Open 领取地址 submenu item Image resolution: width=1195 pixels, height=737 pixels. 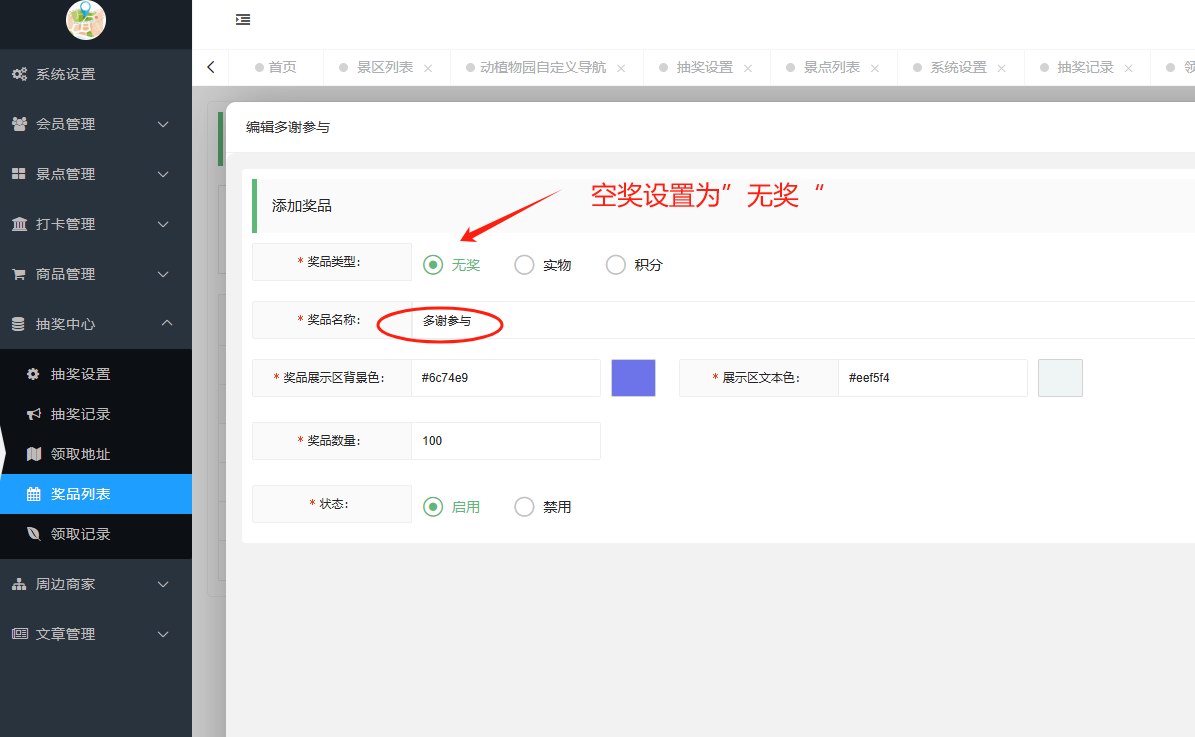pos(96,454)
